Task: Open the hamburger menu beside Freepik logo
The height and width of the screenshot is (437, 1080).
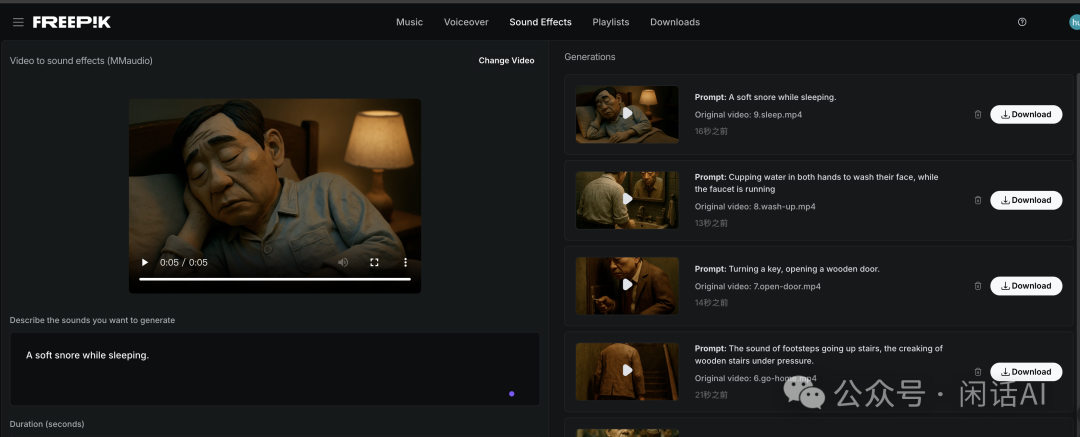Action: [18, 22]
